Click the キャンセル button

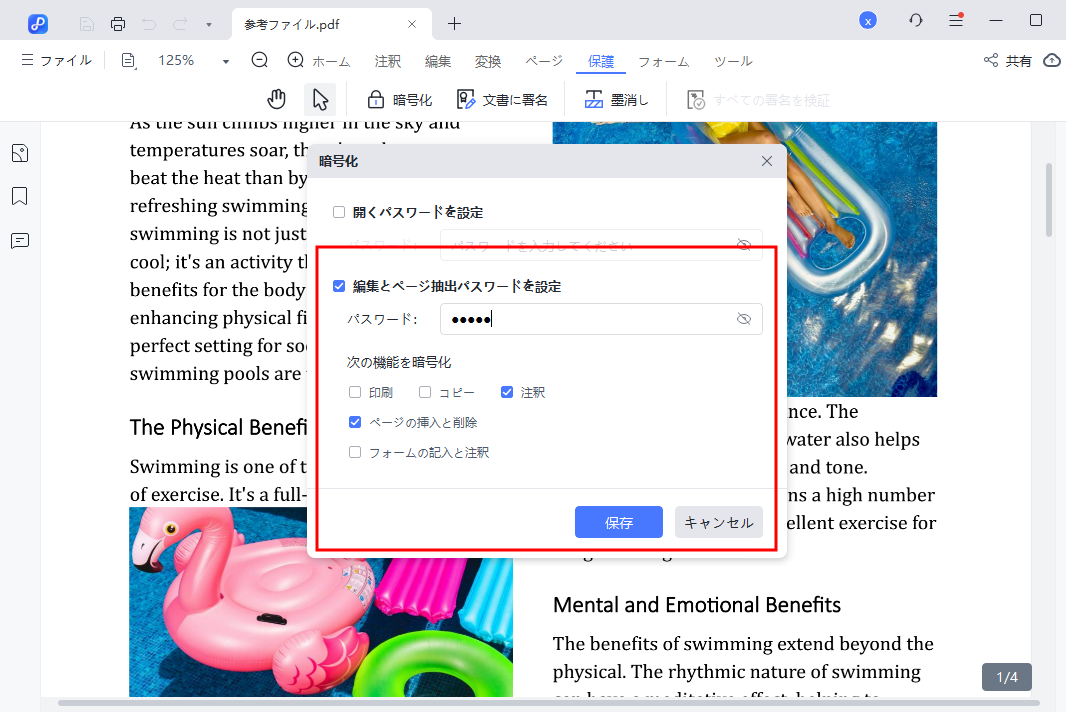719,522
